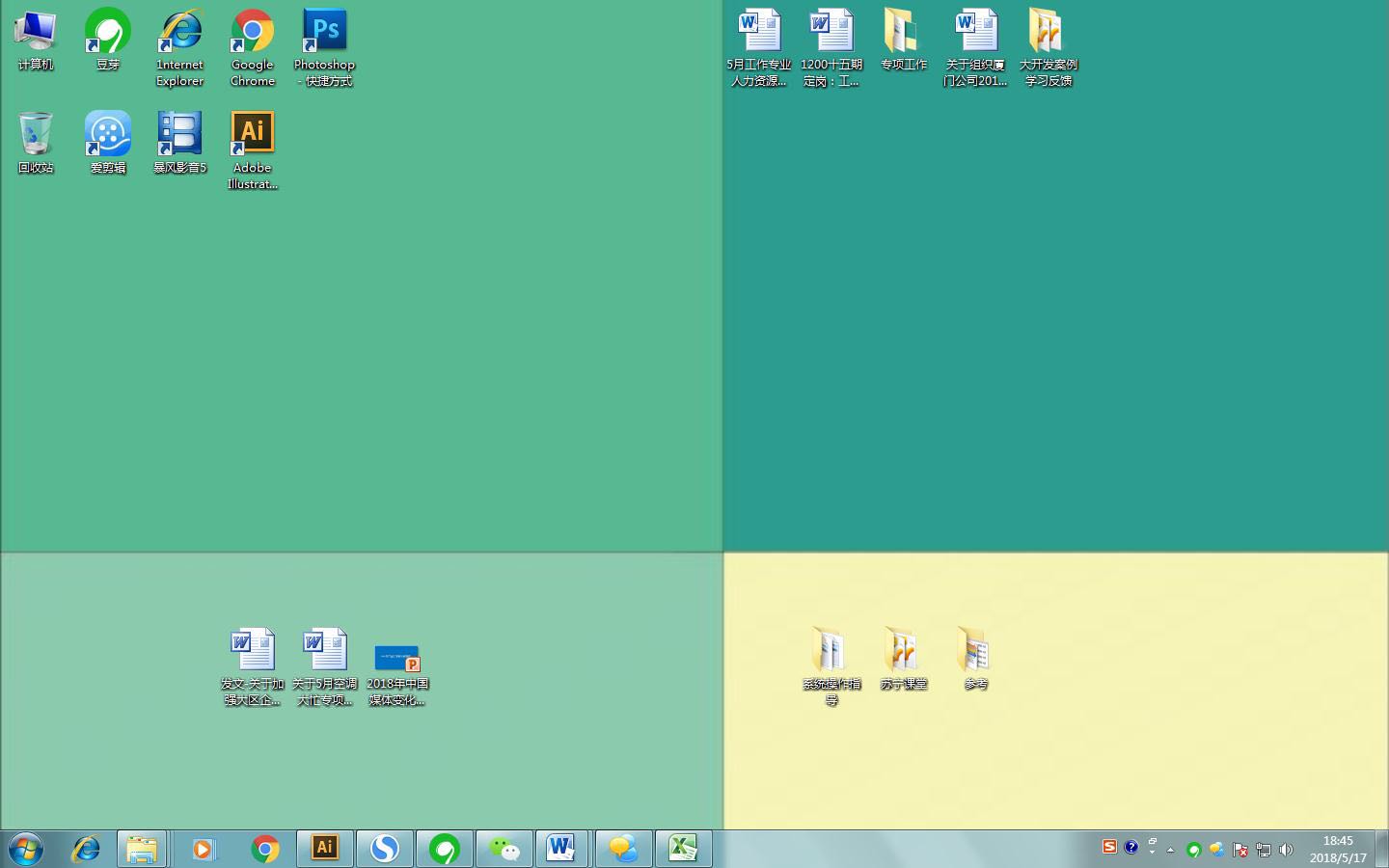Open Adobe Illustrator desktop shortcut
1389x868 pixels.
pos(252,134)
